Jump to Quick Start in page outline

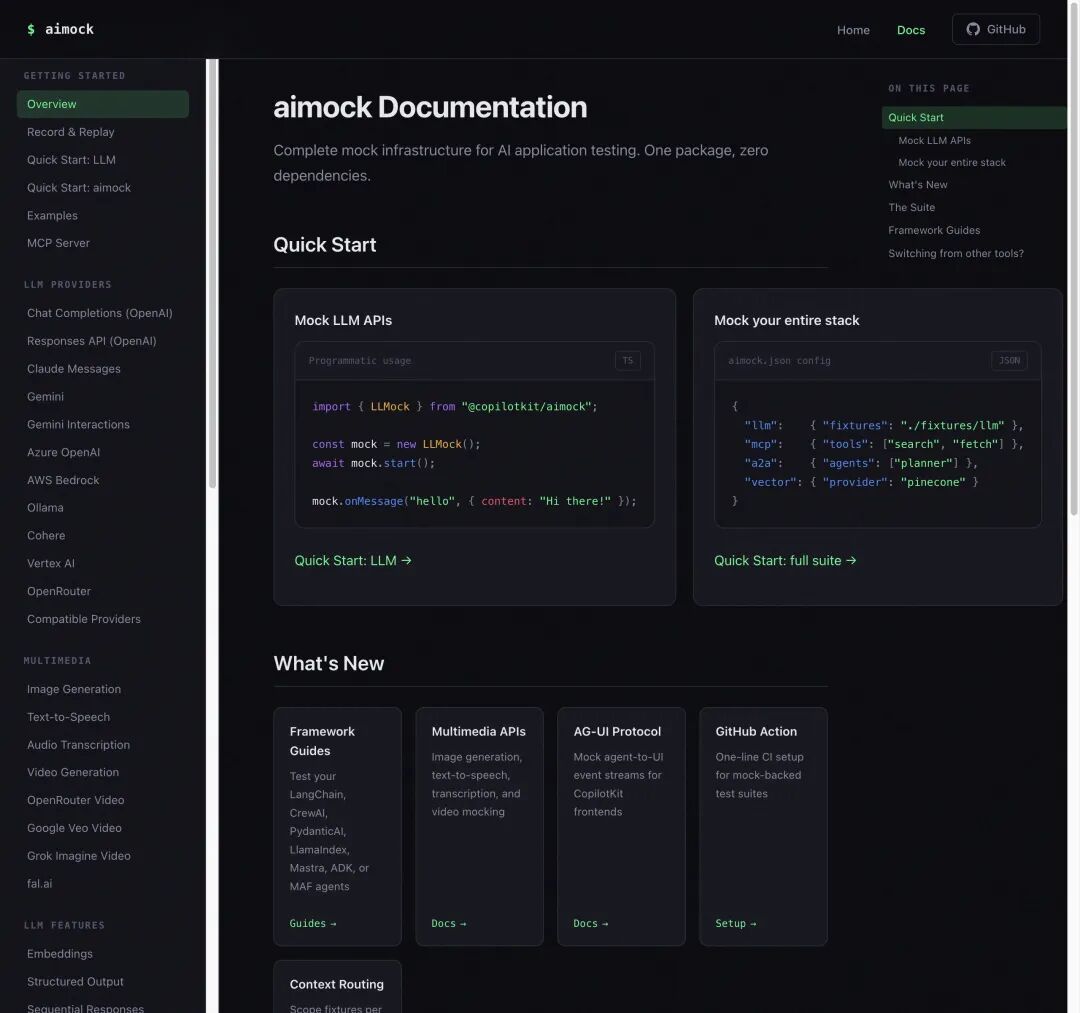pyautogui.click(x=974, y=118)
